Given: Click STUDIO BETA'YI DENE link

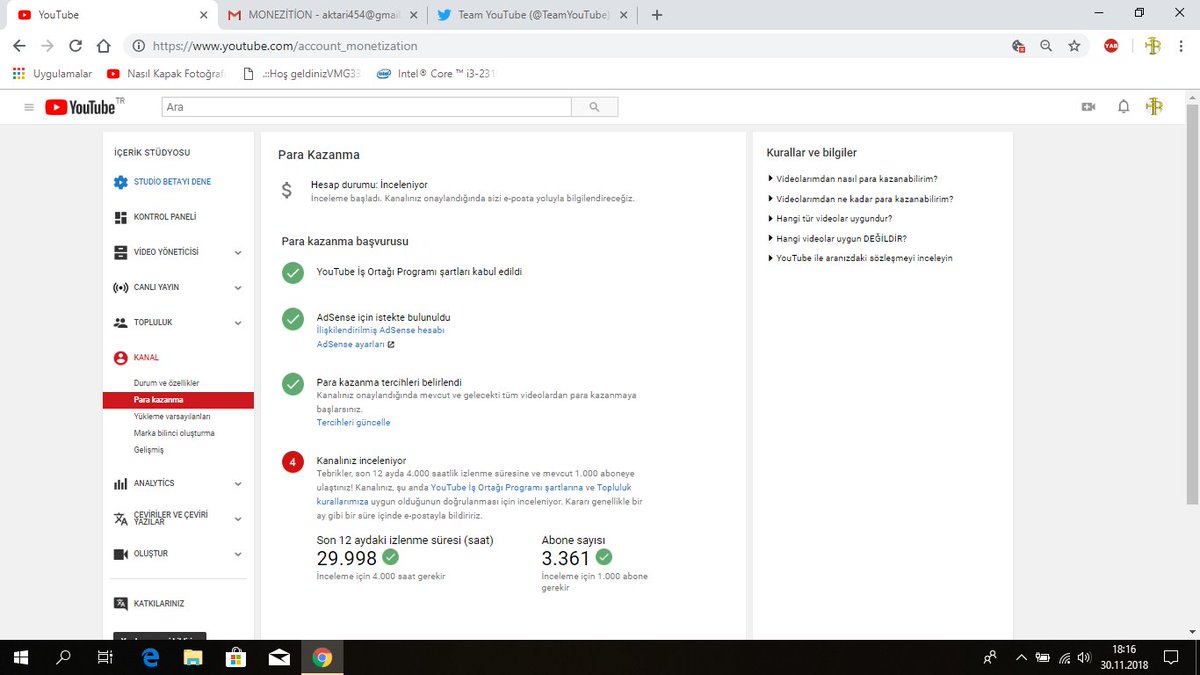Looking at the screenshot, I should (x=172, y=182).
